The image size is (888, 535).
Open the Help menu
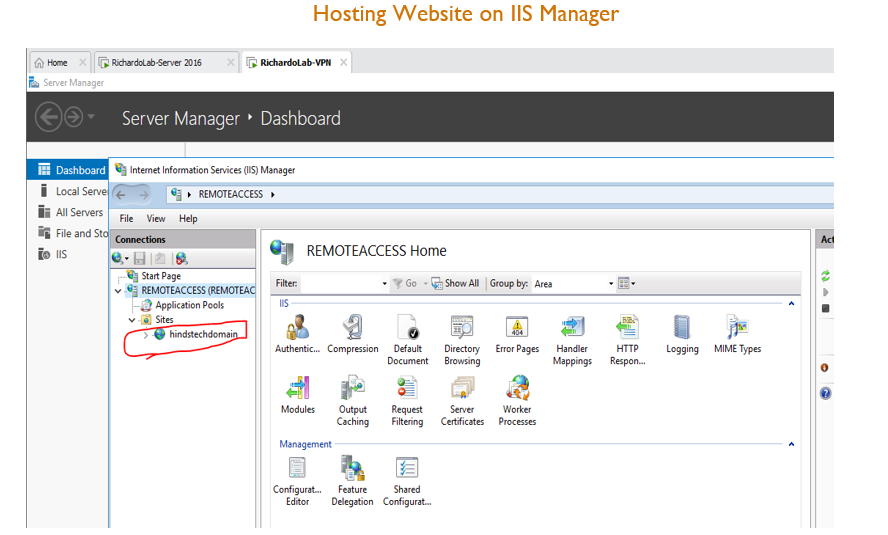pyautogui.click(x=188, y=219)
